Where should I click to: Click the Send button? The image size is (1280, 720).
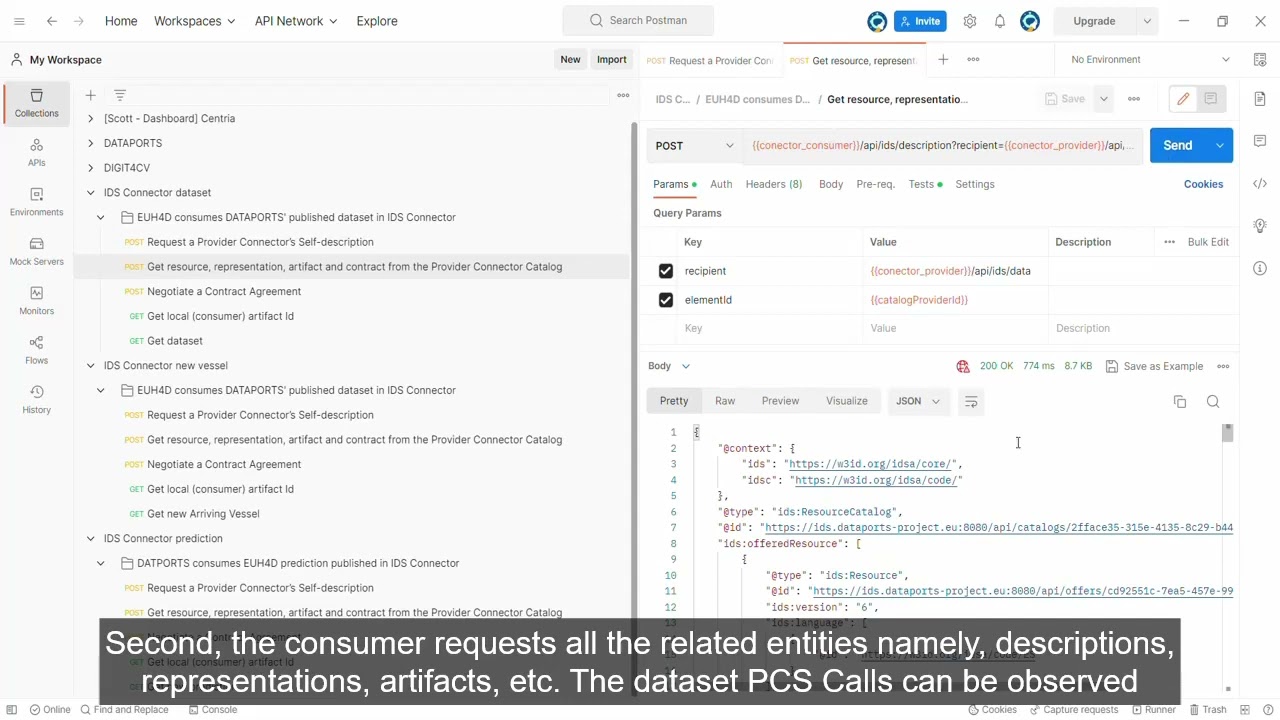1178,146
